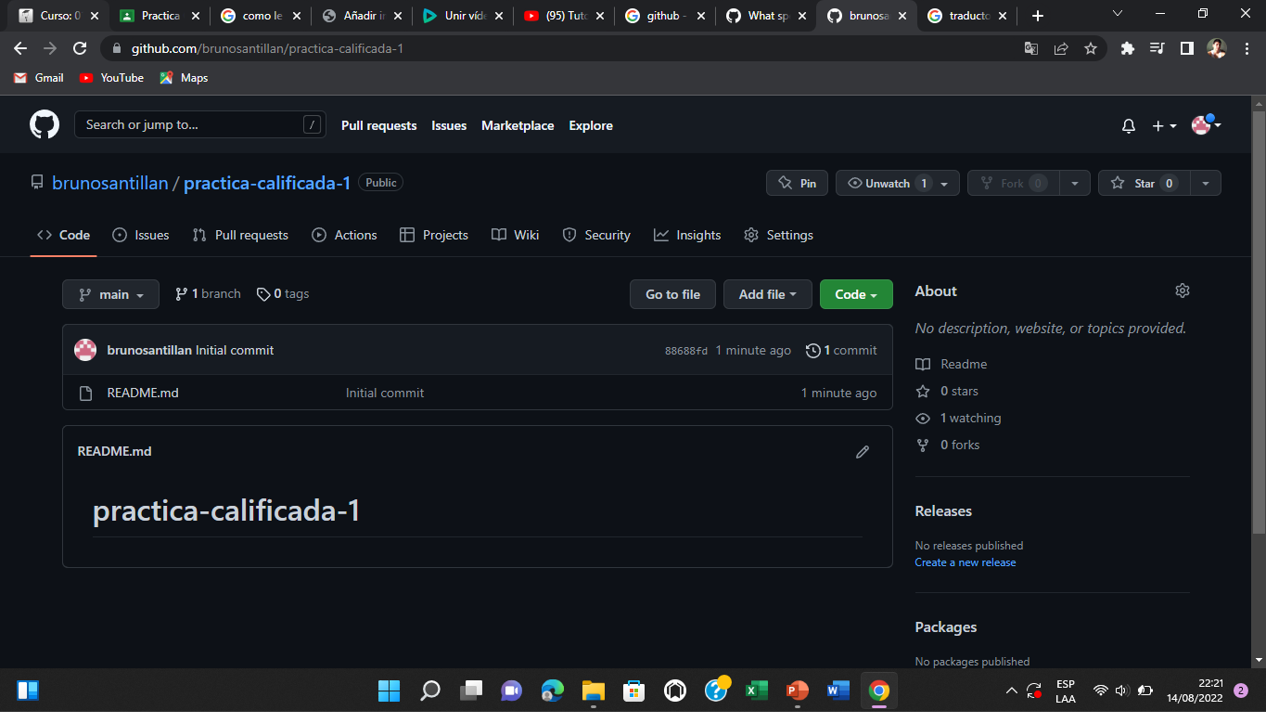Viewport: 1266px width, 712px height.
Task: Open the notifications bell
Action: 1128,125
